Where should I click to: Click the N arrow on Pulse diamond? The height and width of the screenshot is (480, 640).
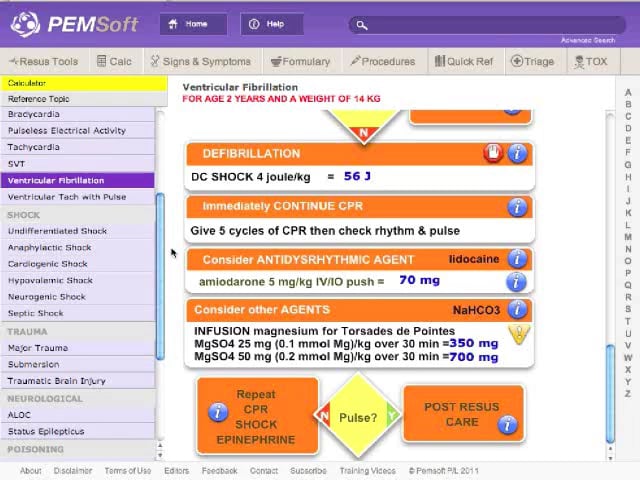[324, 416]
